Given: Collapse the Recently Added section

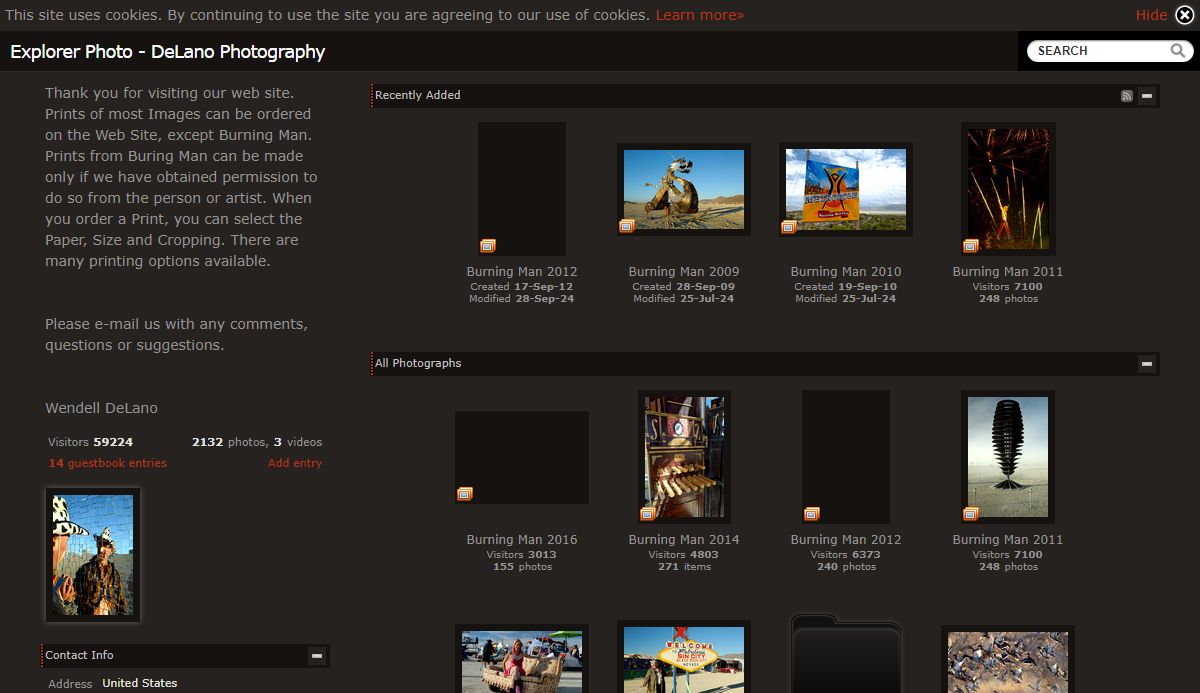Looking at the screenshot, I should (x=1147, y=96).
